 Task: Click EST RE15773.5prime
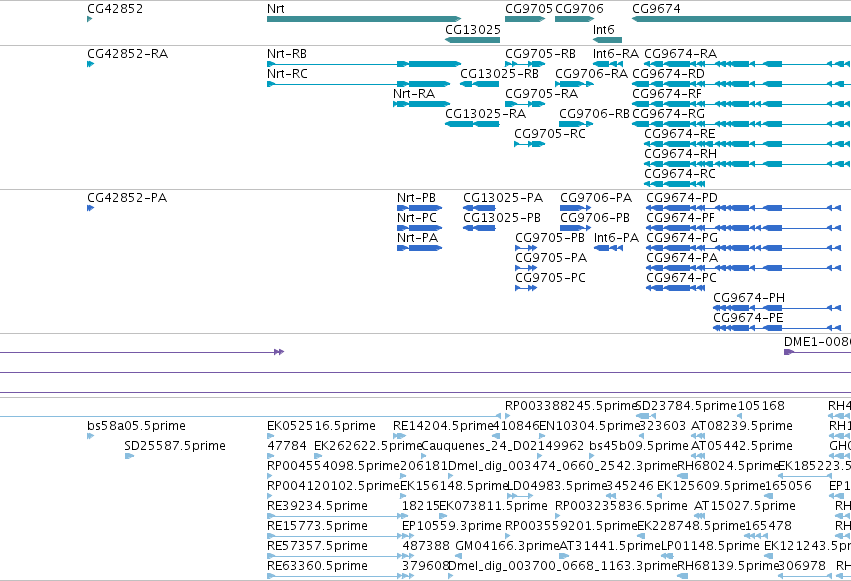click(341, 537)
